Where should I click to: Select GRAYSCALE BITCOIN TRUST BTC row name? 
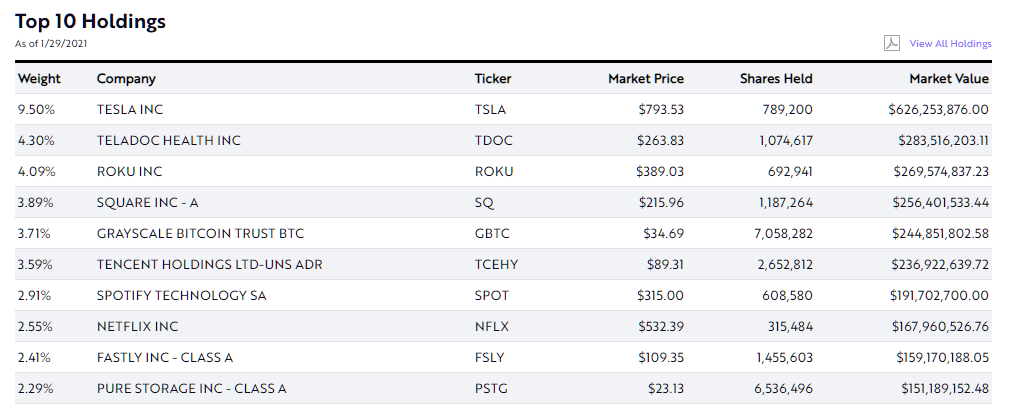(x=200, y=234)
